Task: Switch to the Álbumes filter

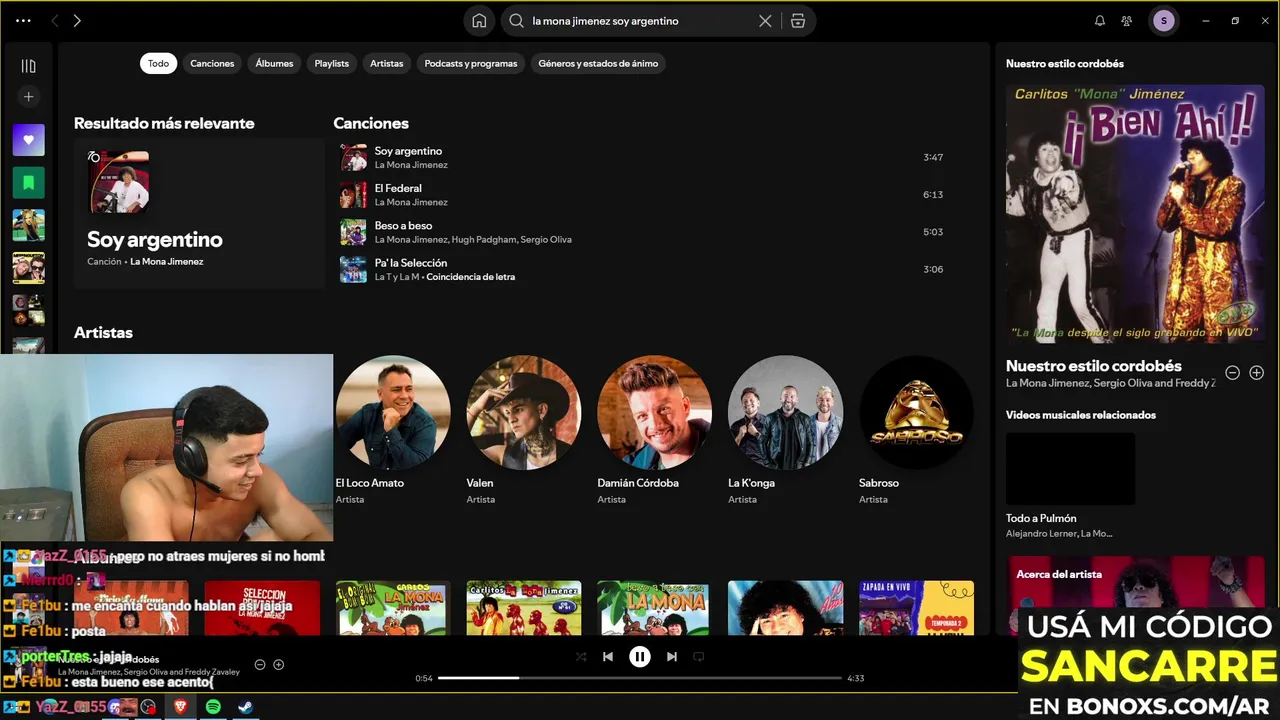Action: point(274,63)
